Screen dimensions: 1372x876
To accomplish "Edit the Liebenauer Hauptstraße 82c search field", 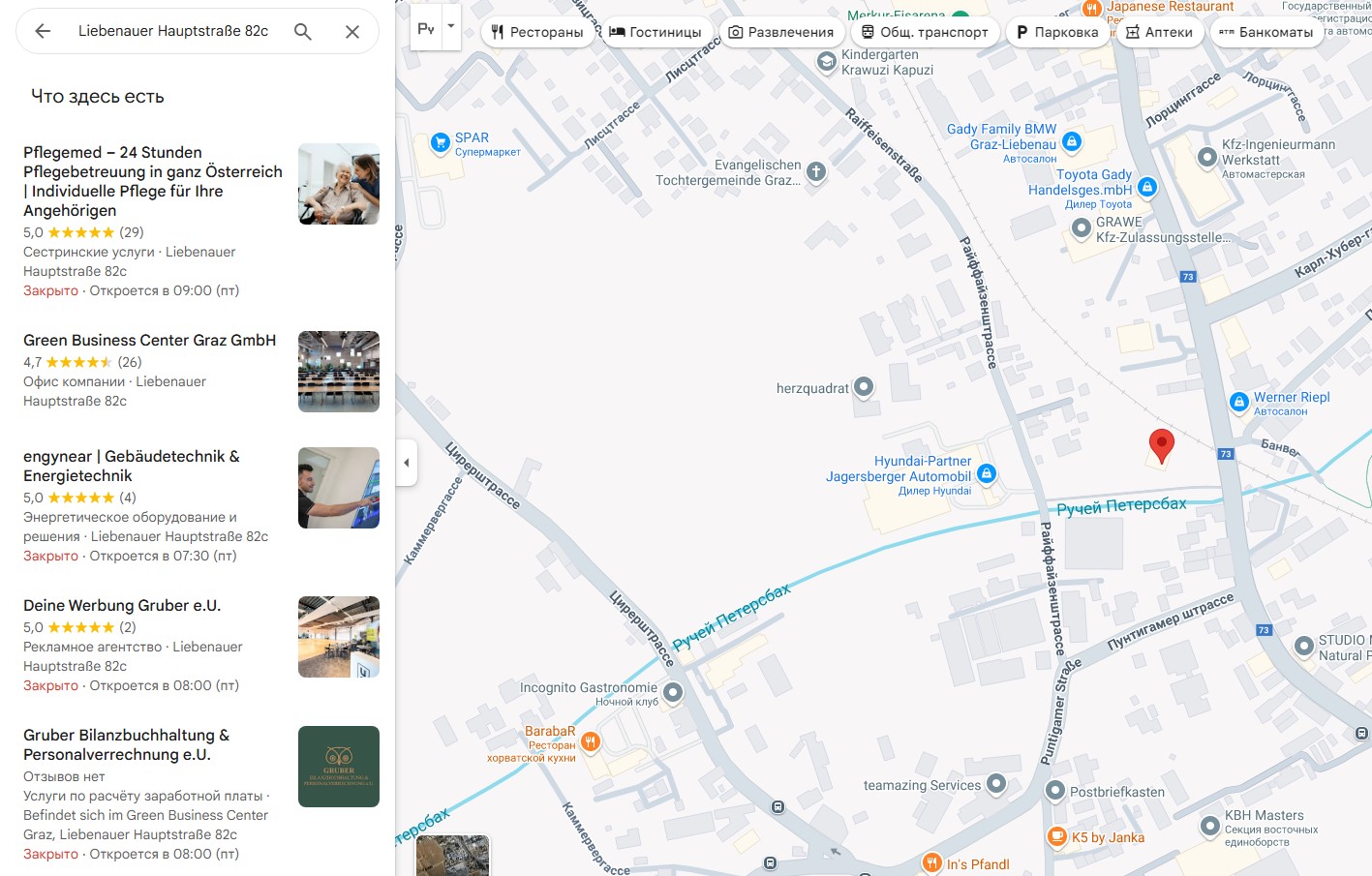I will 173,31.
